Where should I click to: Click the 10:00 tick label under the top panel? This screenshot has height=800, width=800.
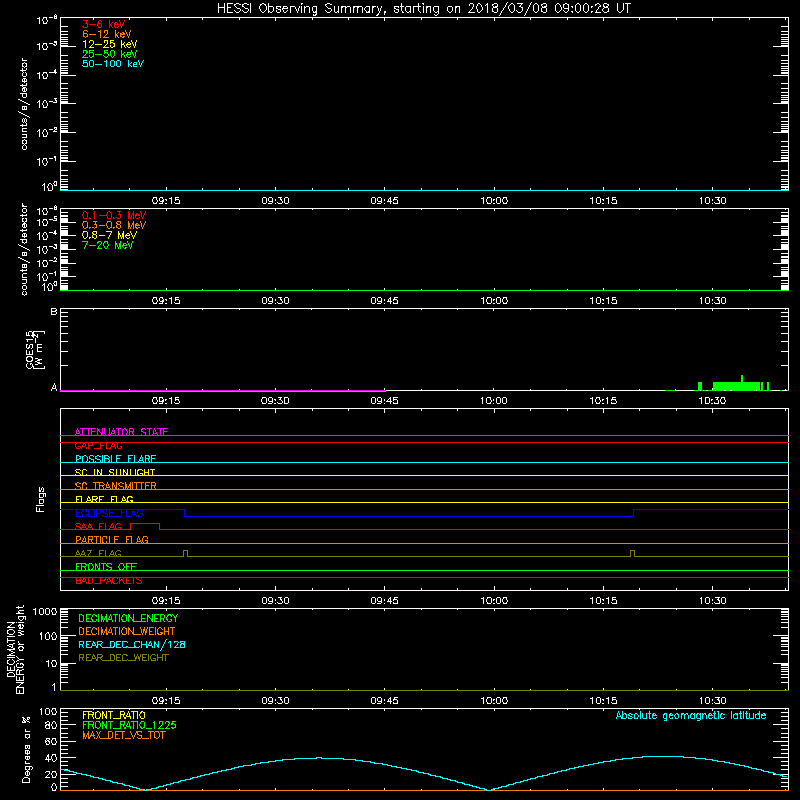[x=494, y=201]
